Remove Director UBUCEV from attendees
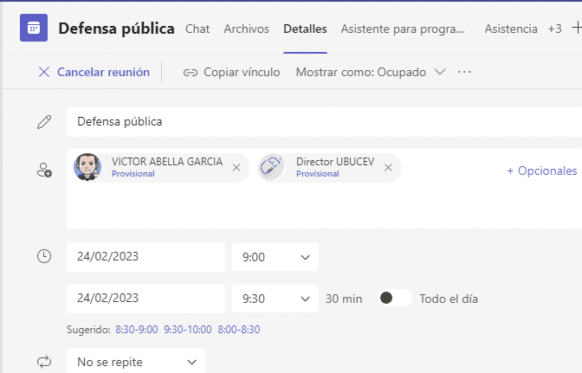The image size is (582, 373). [x=388, y=168]
